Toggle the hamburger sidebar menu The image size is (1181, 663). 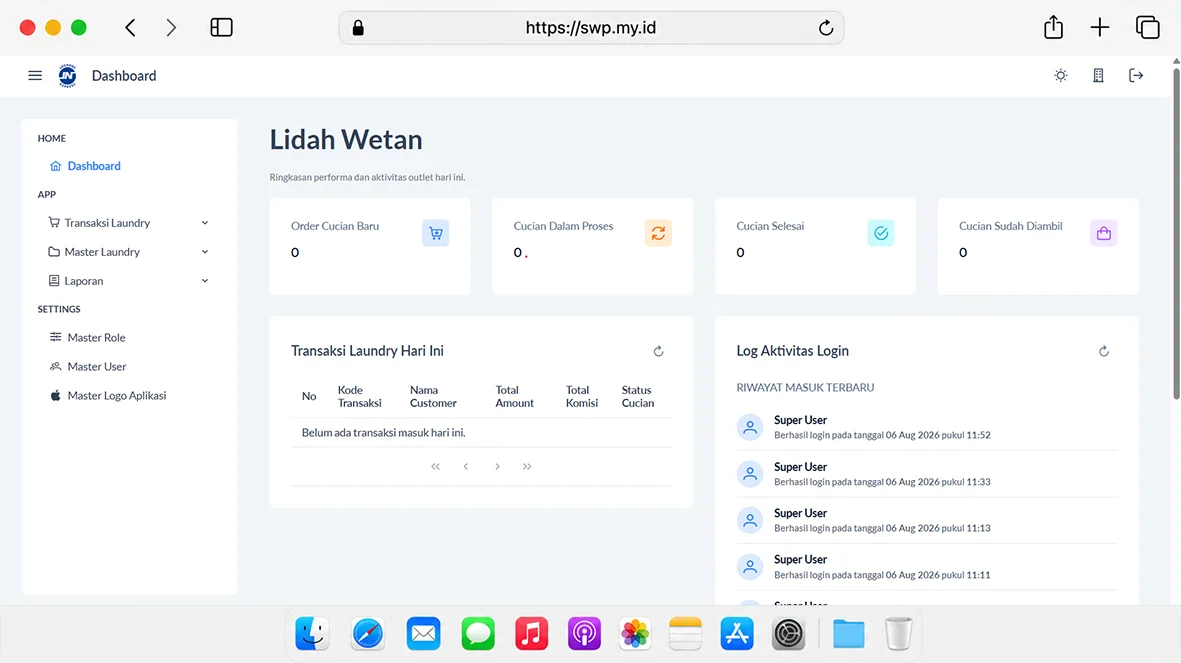point(35,75)
